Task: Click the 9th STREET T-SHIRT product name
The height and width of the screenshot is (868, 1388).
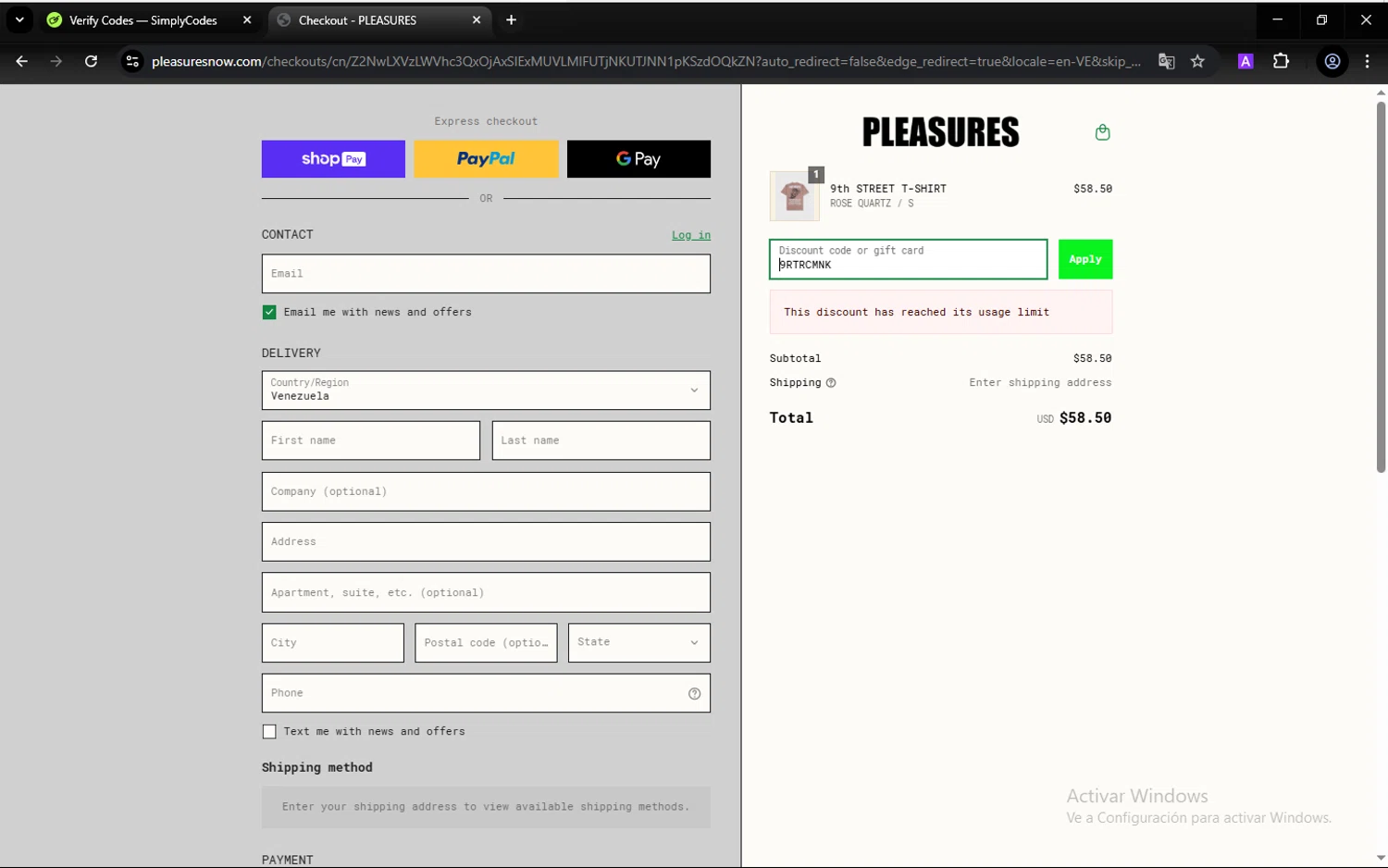Action: tap(888, 189)
